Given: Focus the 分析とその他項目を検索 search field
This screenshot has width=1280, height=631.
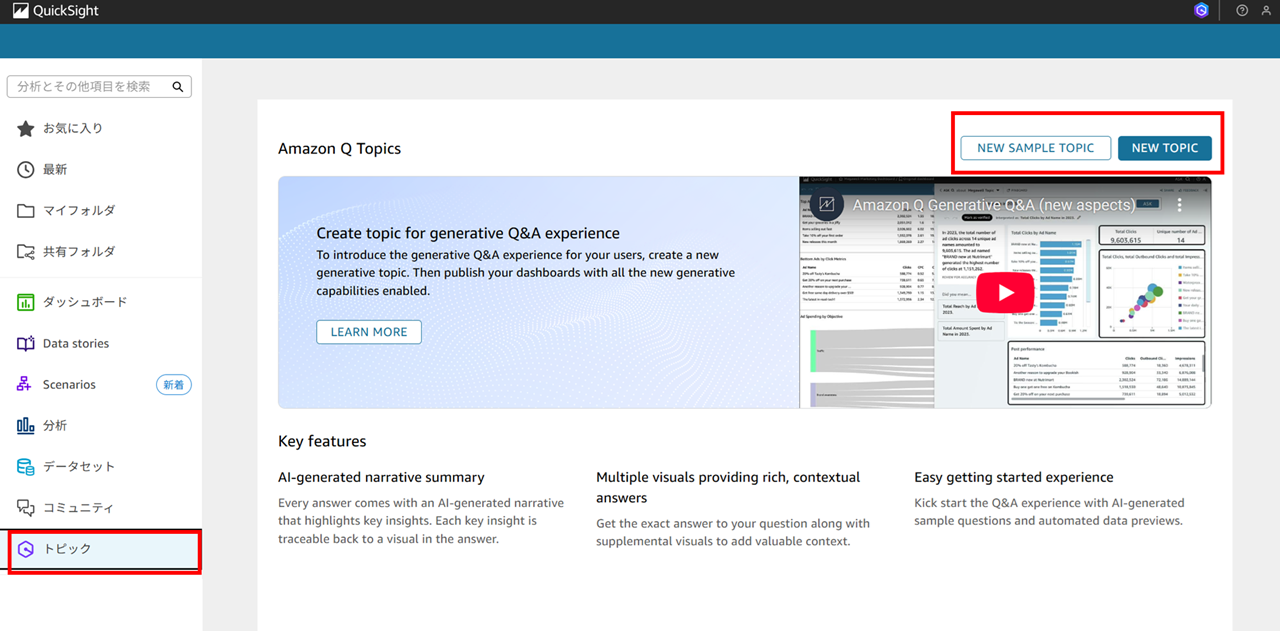Looking at the screenshot, I should (99, 87).
